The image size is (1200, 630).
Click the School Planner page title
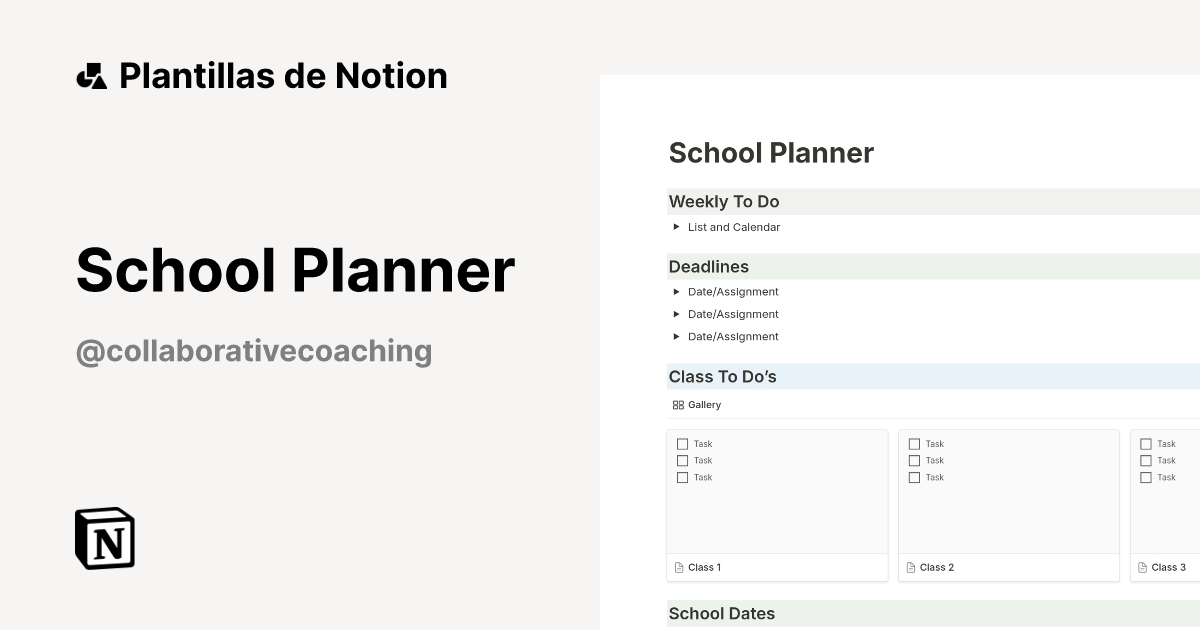click(x=771, y=153)
